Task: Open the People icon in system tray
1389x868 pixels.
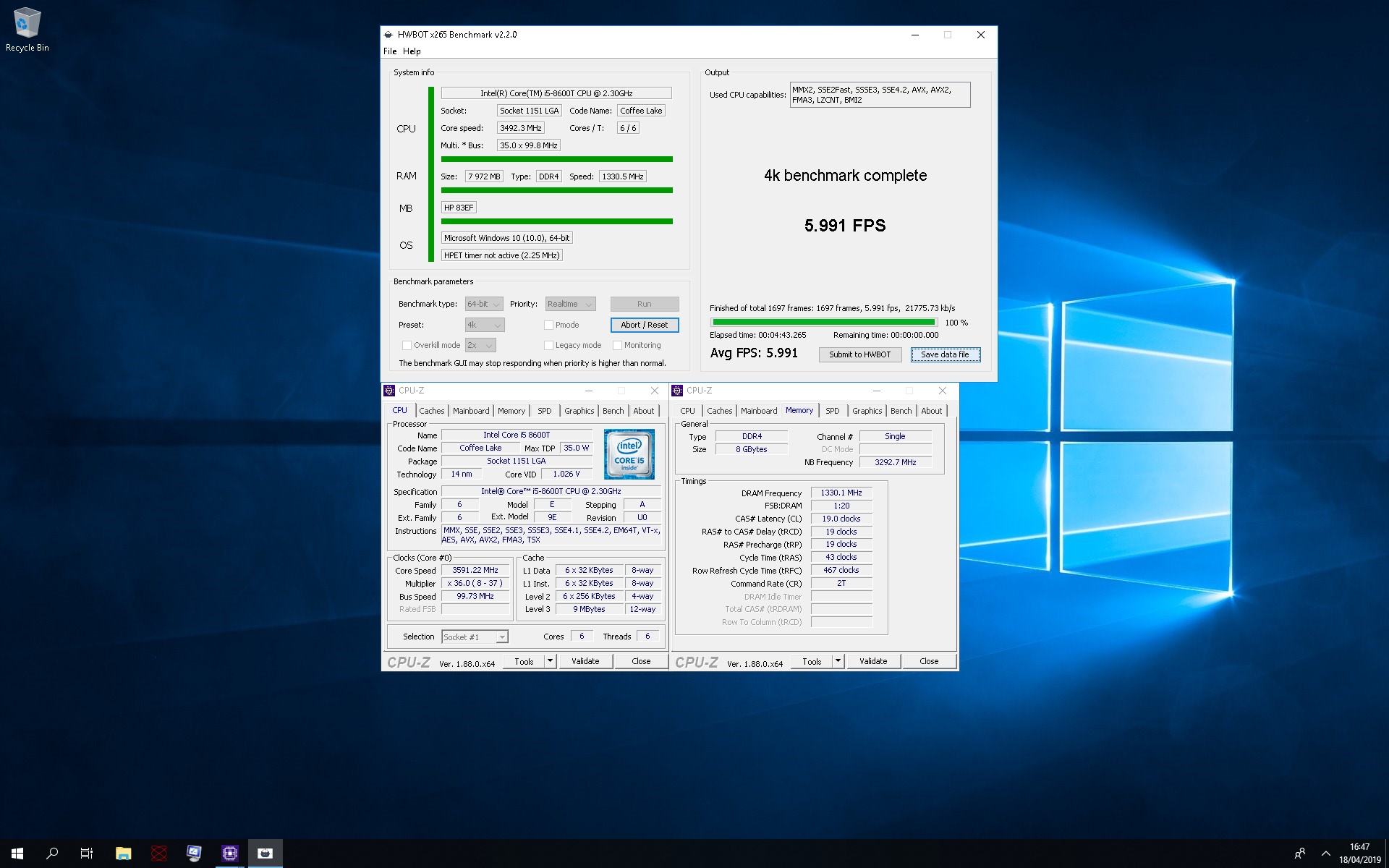Action: tap(1300, 854)
